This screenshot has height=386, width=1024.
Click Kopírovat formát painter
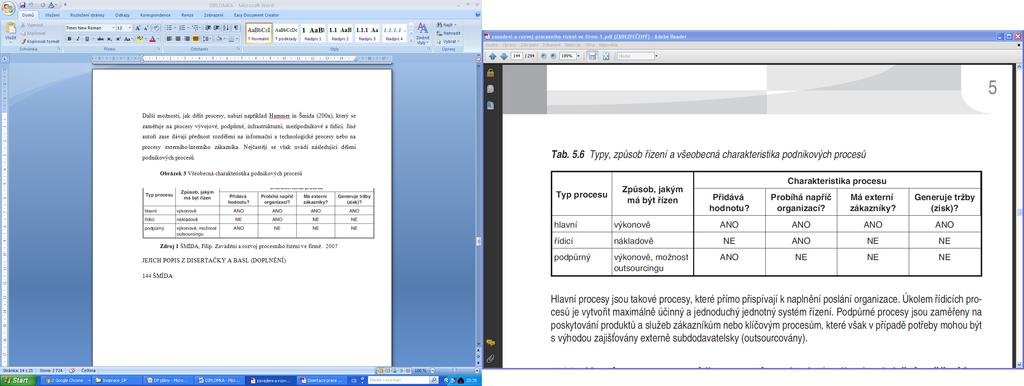41,41
